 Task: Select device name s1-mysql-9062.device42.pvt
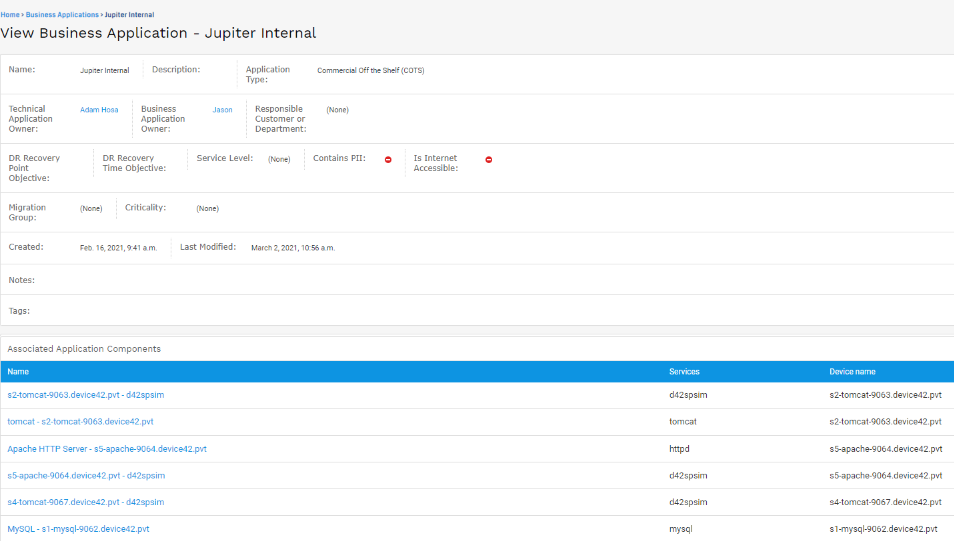(x=883, y=529)
